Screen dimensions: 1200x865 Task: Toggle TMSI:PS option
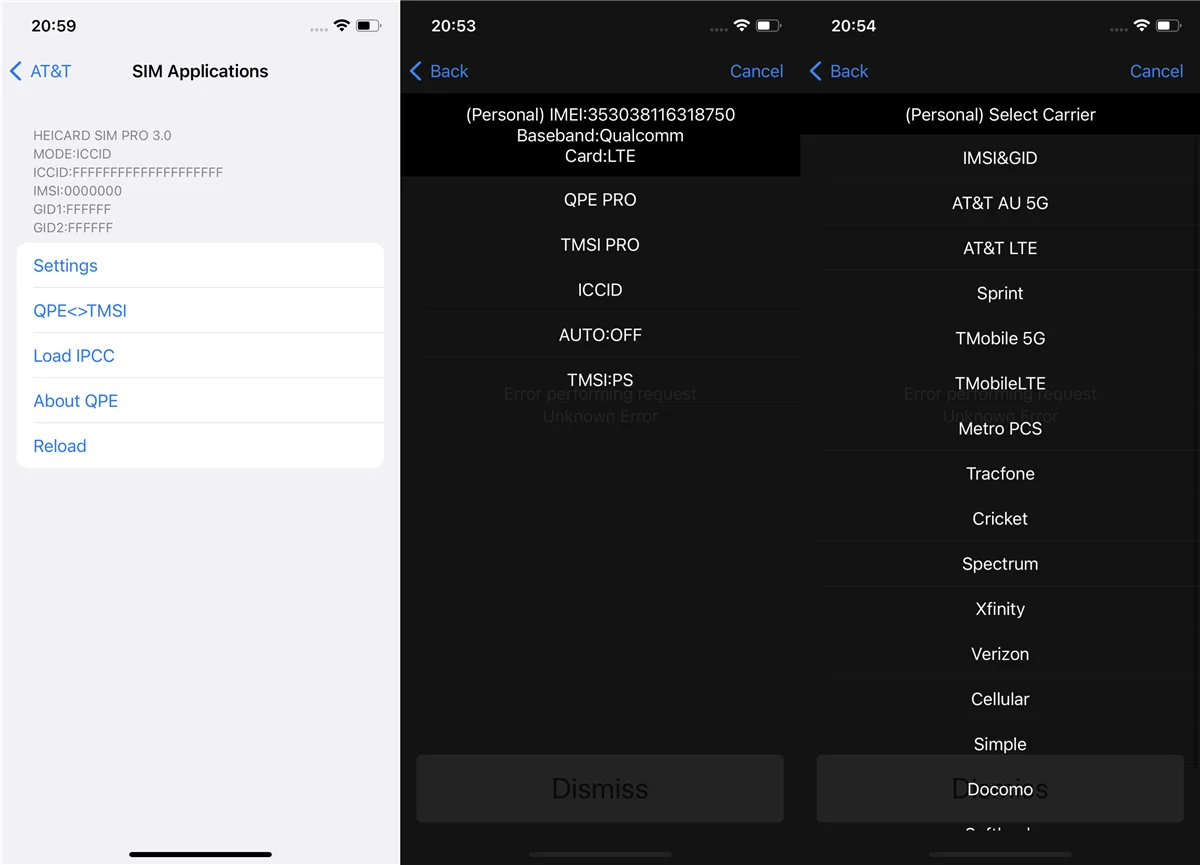600,380
